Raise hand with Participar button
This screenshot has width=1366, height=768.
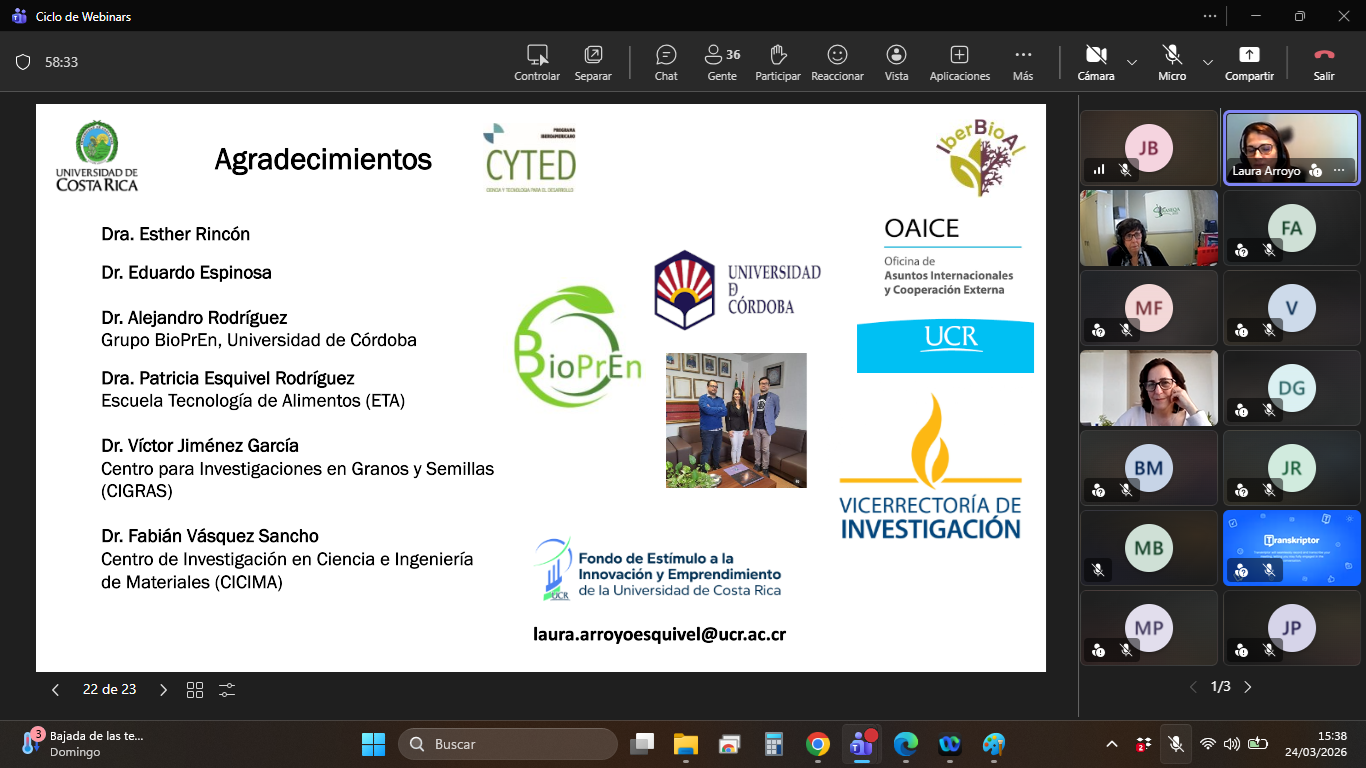point(778,62)
